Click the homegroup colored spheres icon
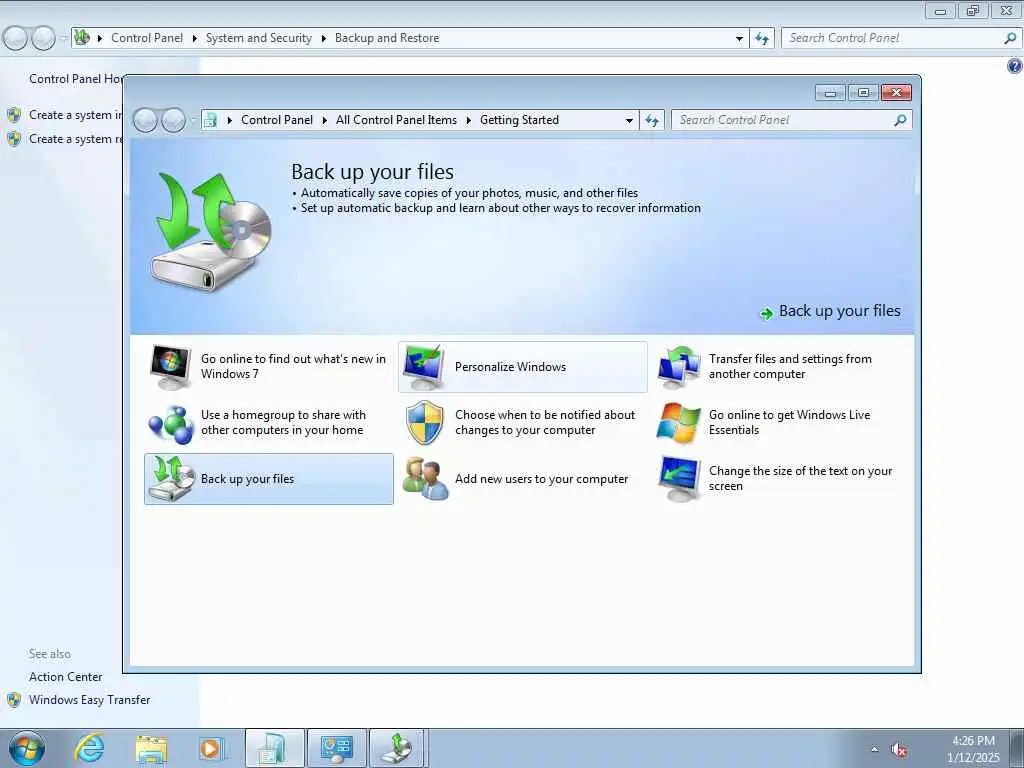Viewport: 1024px width, 768px height. [170, 423]
